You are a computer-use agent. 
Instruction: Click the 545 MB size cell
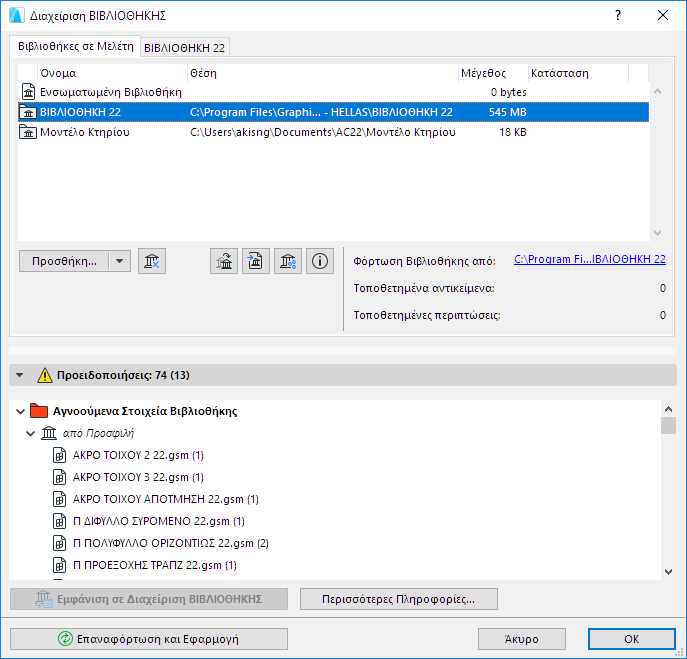(507, 112)
